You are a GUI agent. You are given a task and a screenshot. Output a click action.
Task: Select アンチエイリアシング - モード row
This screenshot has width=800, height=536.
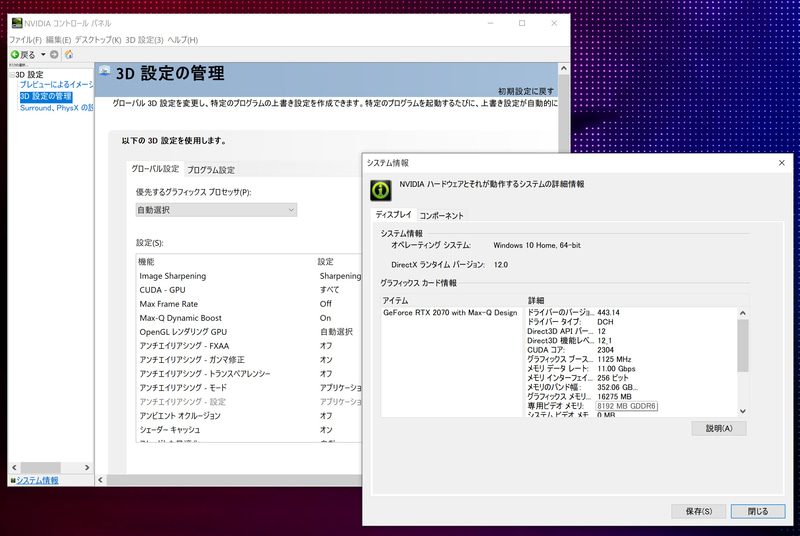pos(249,388)
